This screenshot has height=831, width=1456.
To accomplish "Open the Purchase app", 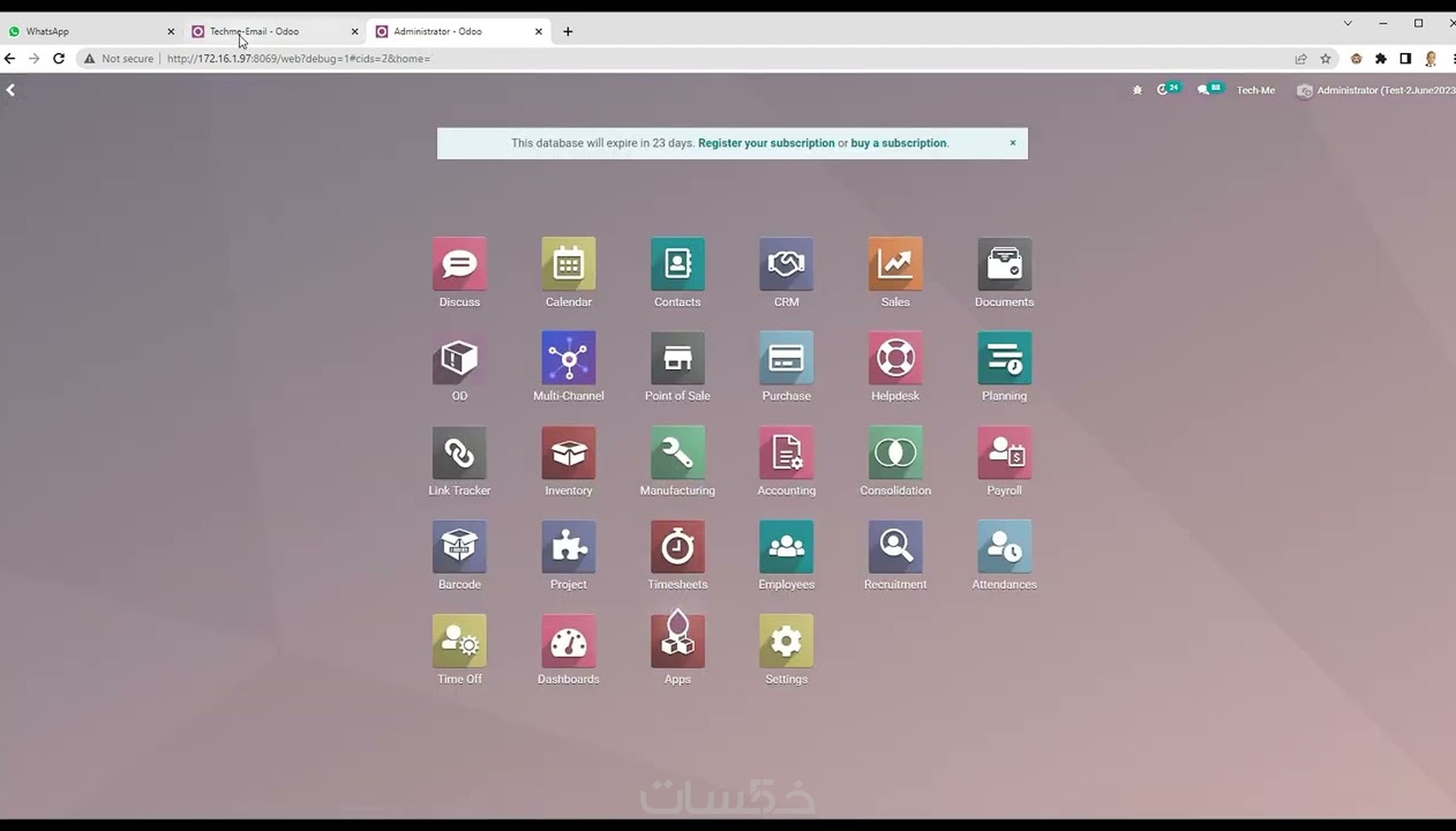I will tap(786, 358).
